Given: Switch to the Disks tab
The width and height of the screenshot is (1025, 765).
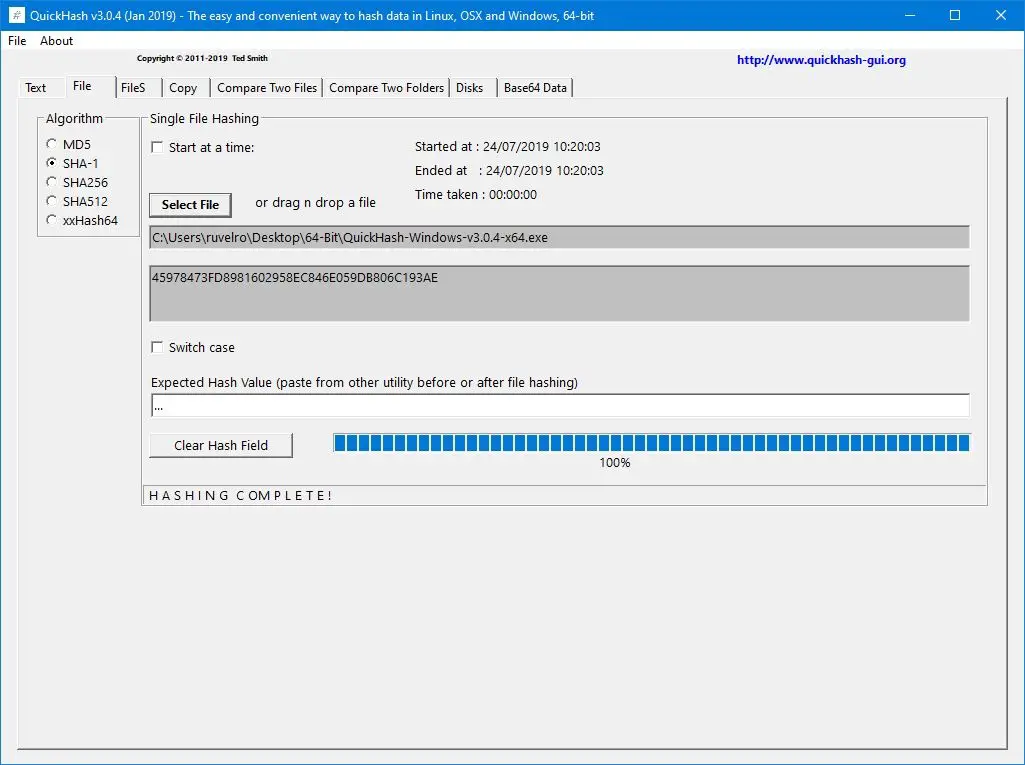Looking at the screenshot, I should click(469, 88).
